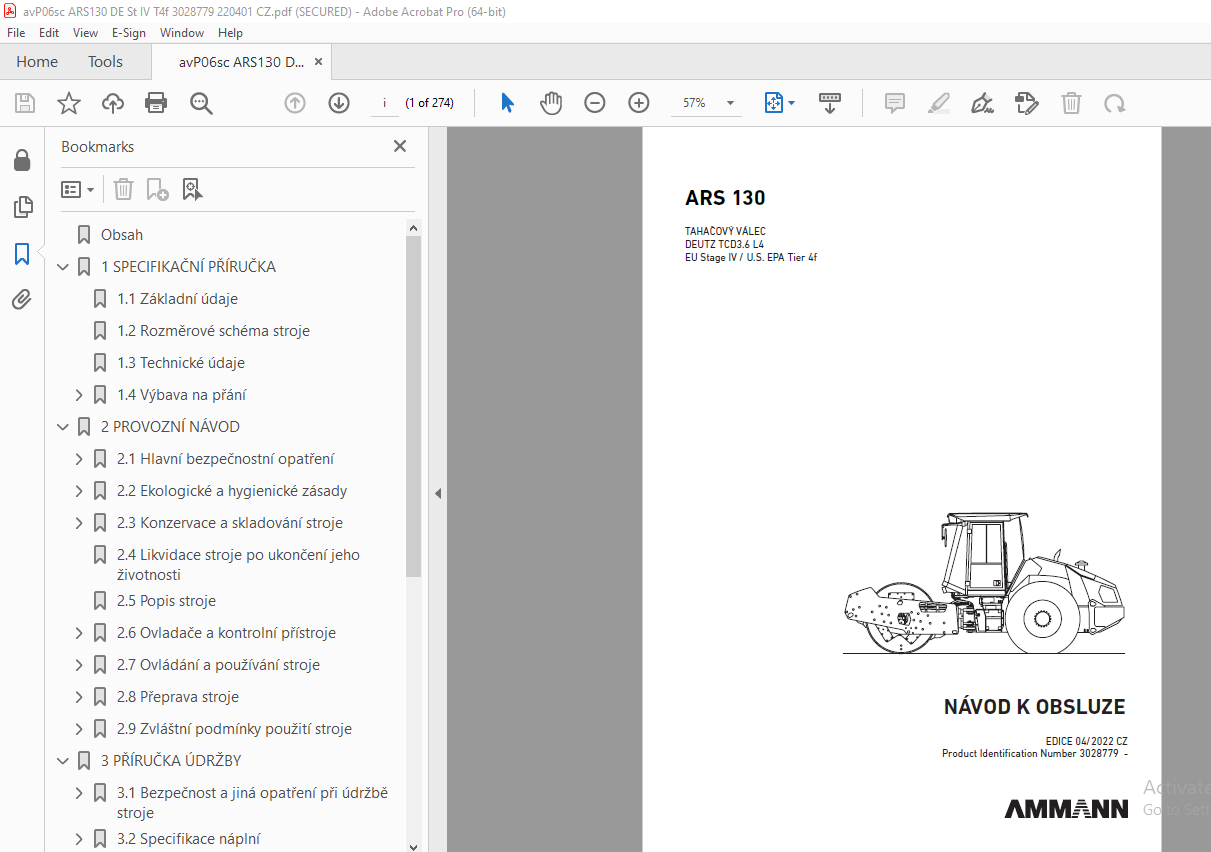This screenshot has width=1211, height=852.
Task: Open bookmark 1.1 Základní údaje
Action: (x=177, y=299)
